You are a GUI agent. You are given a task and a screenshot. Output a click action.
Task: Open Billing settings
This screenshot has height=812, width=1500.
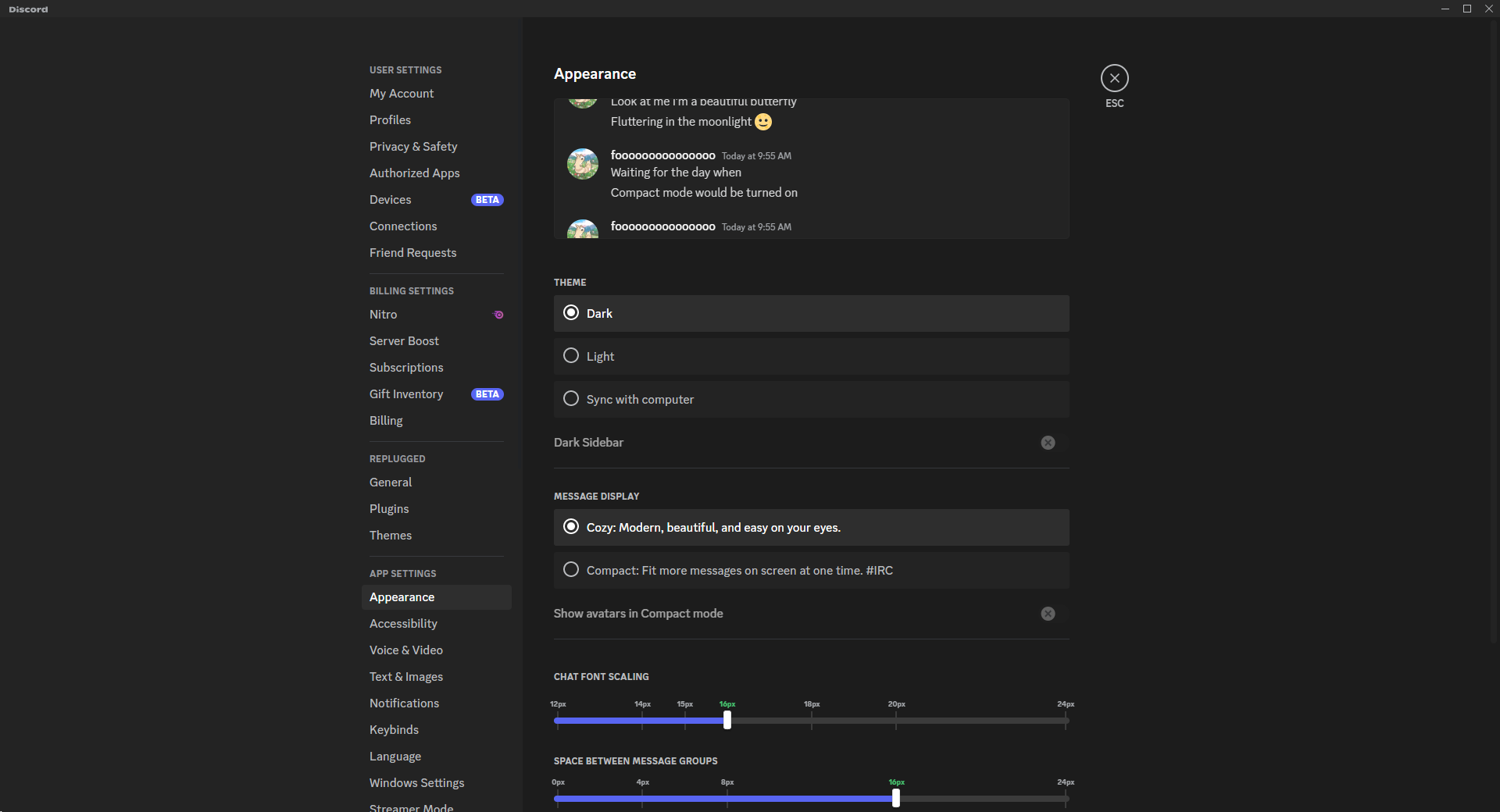click(436, 421)
